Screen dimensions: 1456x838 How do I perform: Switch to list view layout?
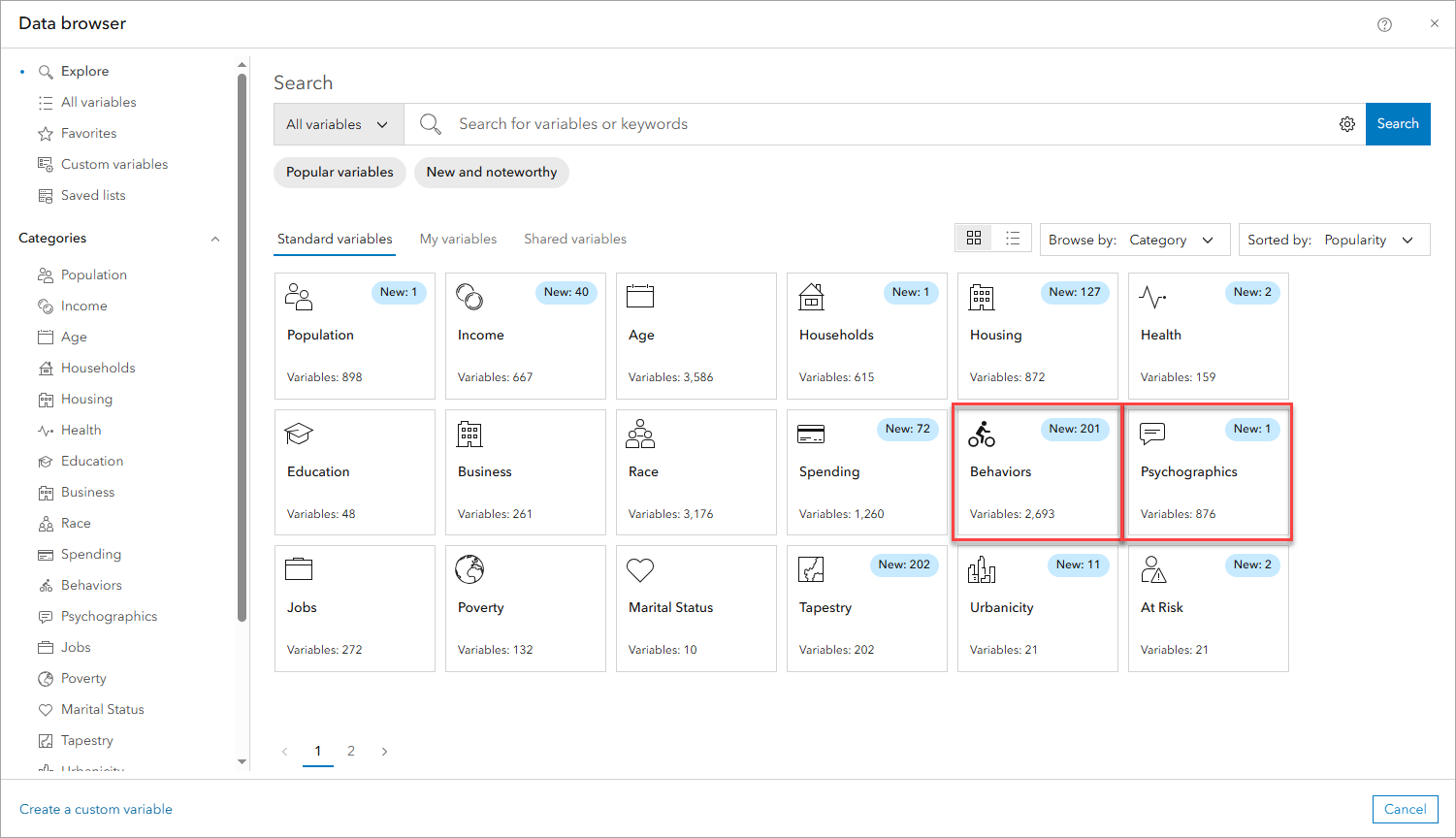pyautogui.click(x=1013, y=239)
